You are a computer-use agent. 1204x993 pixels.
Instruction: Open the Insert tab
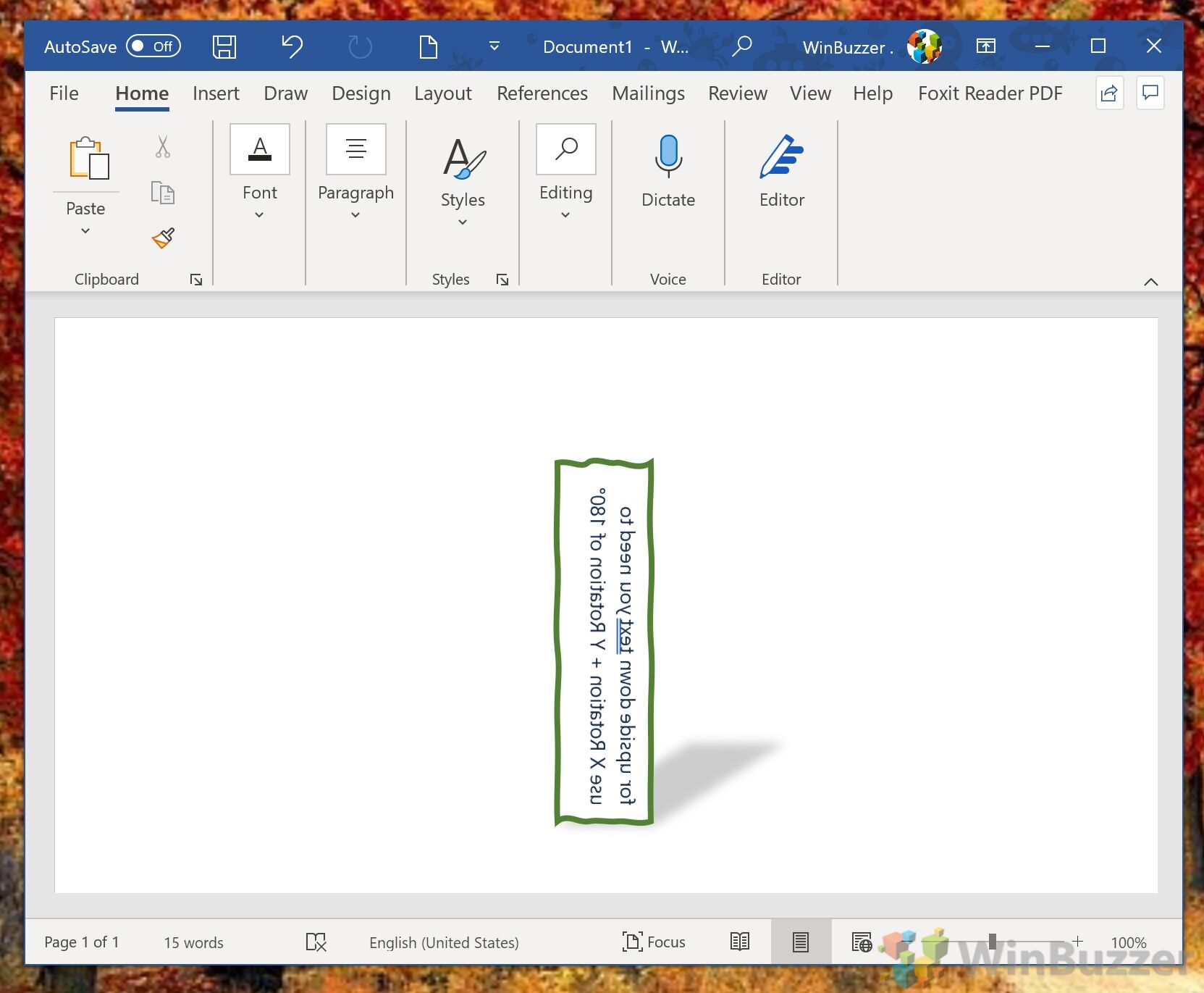(x=216, y=93)
